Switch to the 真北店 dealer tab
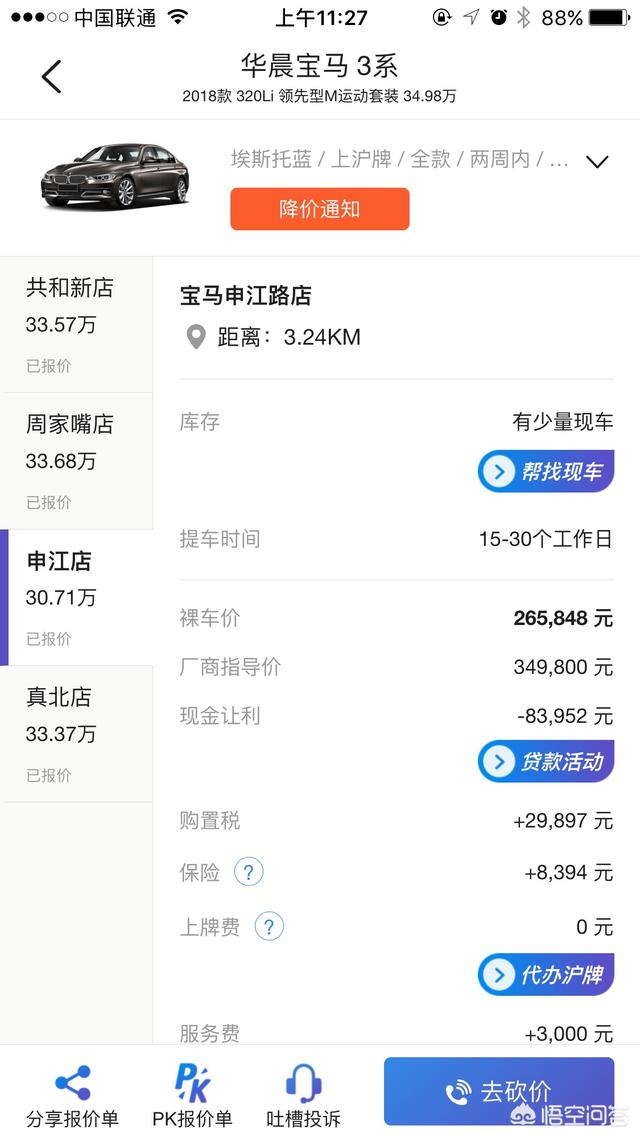Viewport: 640px width, 1138px height. point(77,733)
